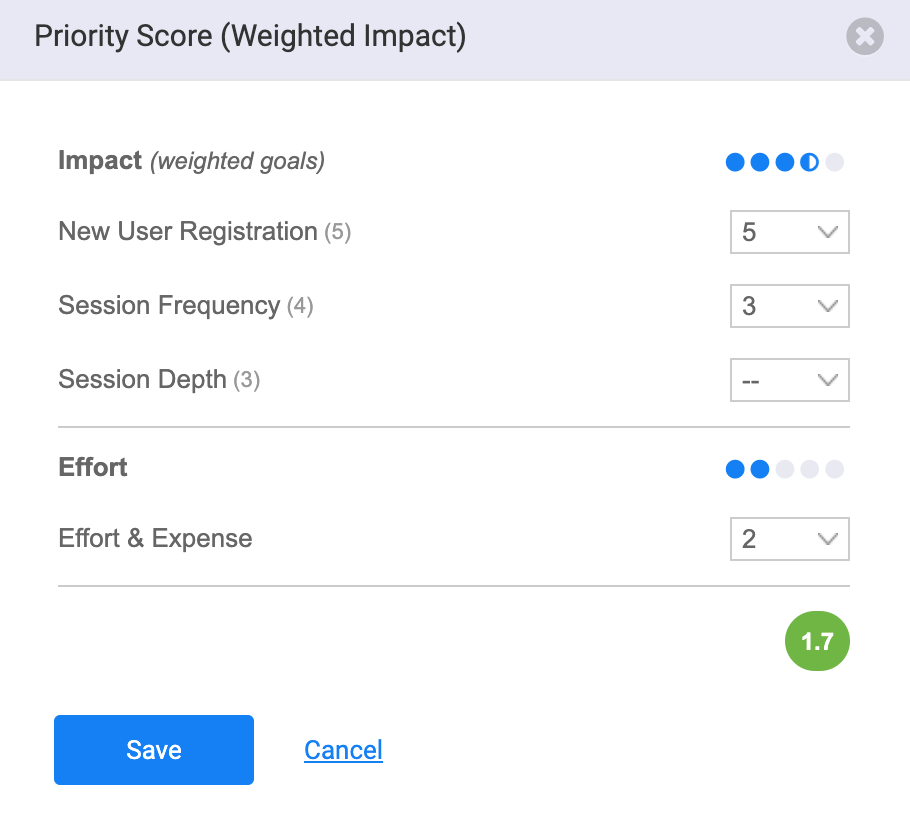Screen dimensions: 910x826
Task: Open the Session Depth score dropdown
Action: point(789,380)
